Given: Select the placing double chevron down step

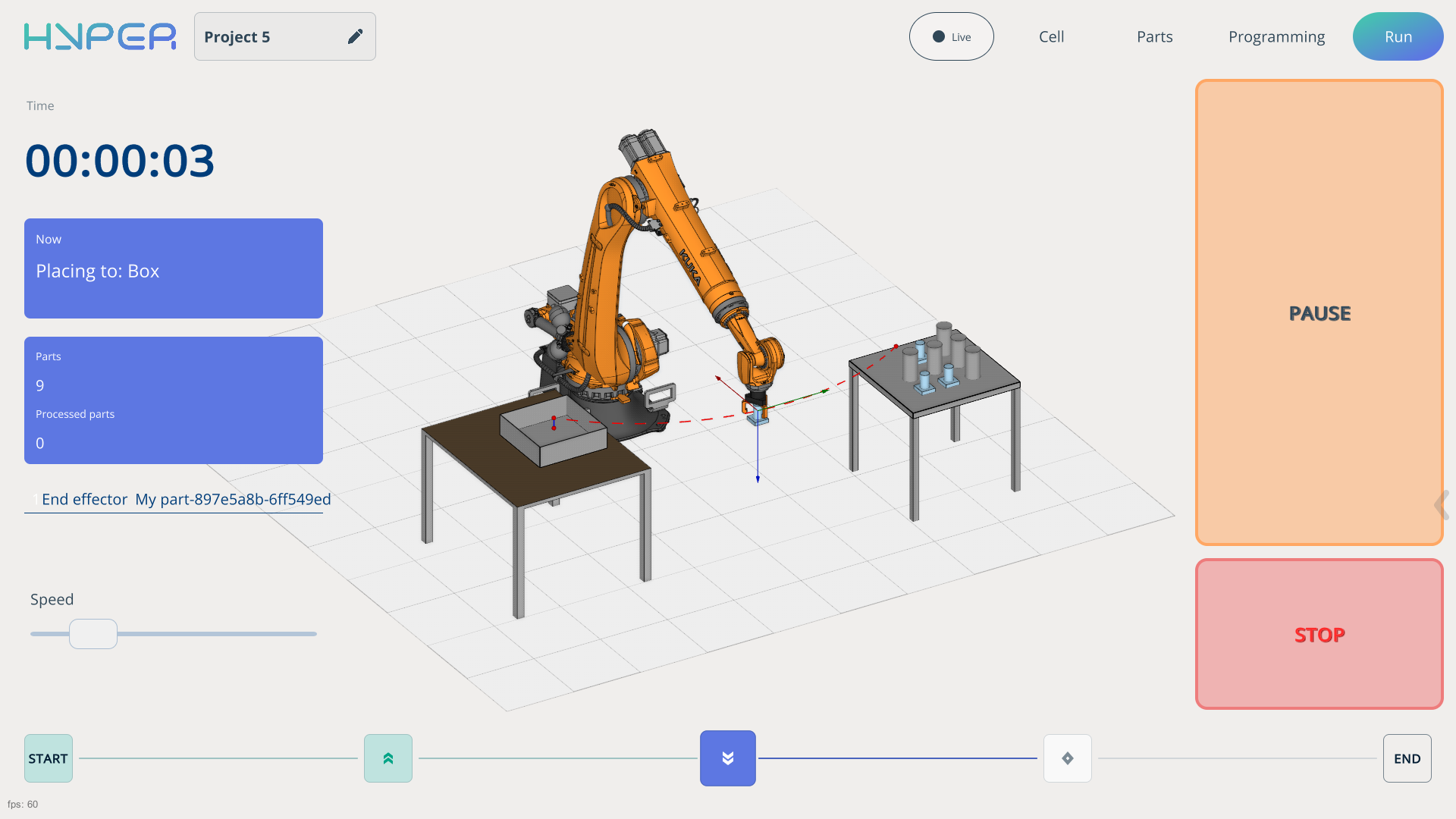Looking at the screenshot, I should click(727, 758).
